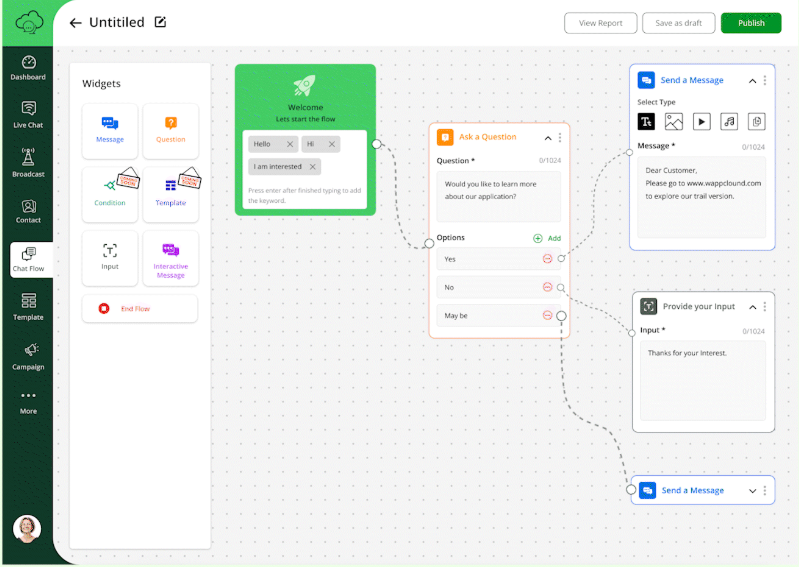
Task: Click bottom Send a Message input connector
Action: (631, 490)
